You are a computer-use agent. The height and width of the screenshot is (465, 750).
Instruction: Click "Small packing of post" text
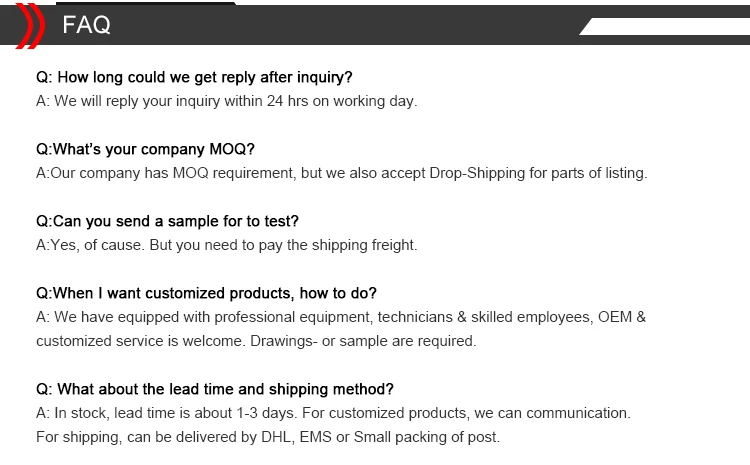(428, 437)
